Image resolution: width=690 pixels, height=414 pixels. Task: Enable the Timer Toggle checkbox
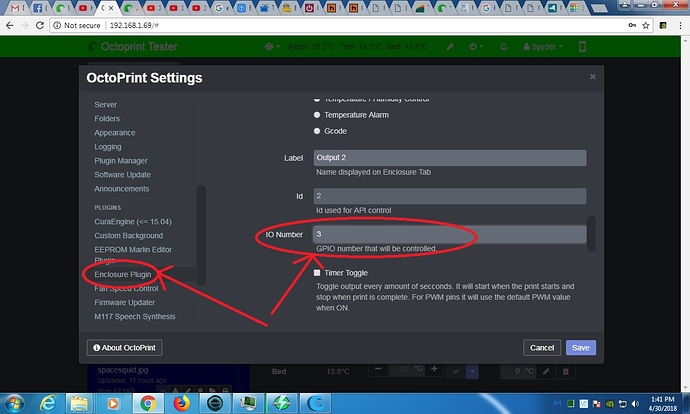(x=317, y=273)
